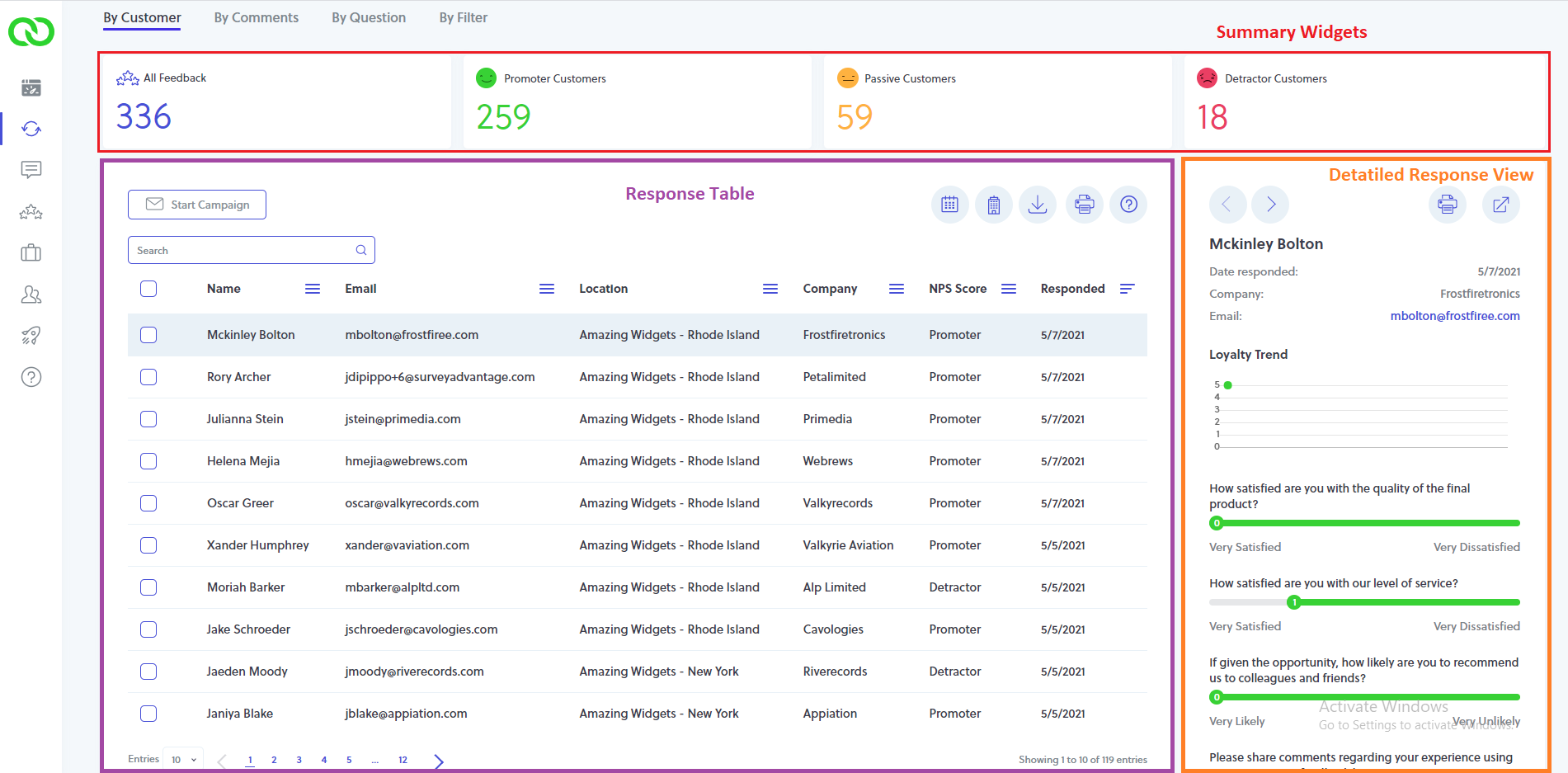Click the building company filter icon
Viewport: 1568px width, 773px height.
coord(994,205)
